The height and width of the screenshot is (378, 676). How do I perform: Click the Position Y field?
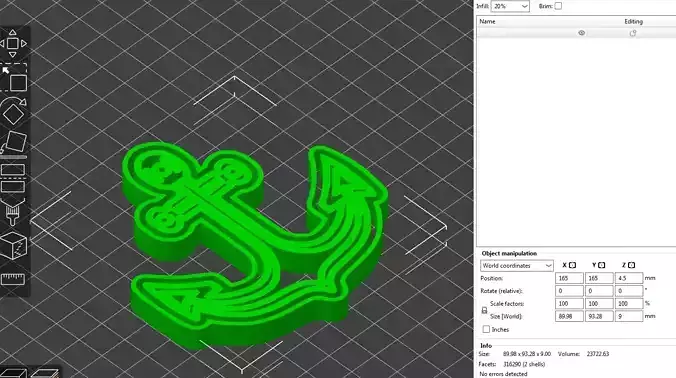tap(599, 278)
